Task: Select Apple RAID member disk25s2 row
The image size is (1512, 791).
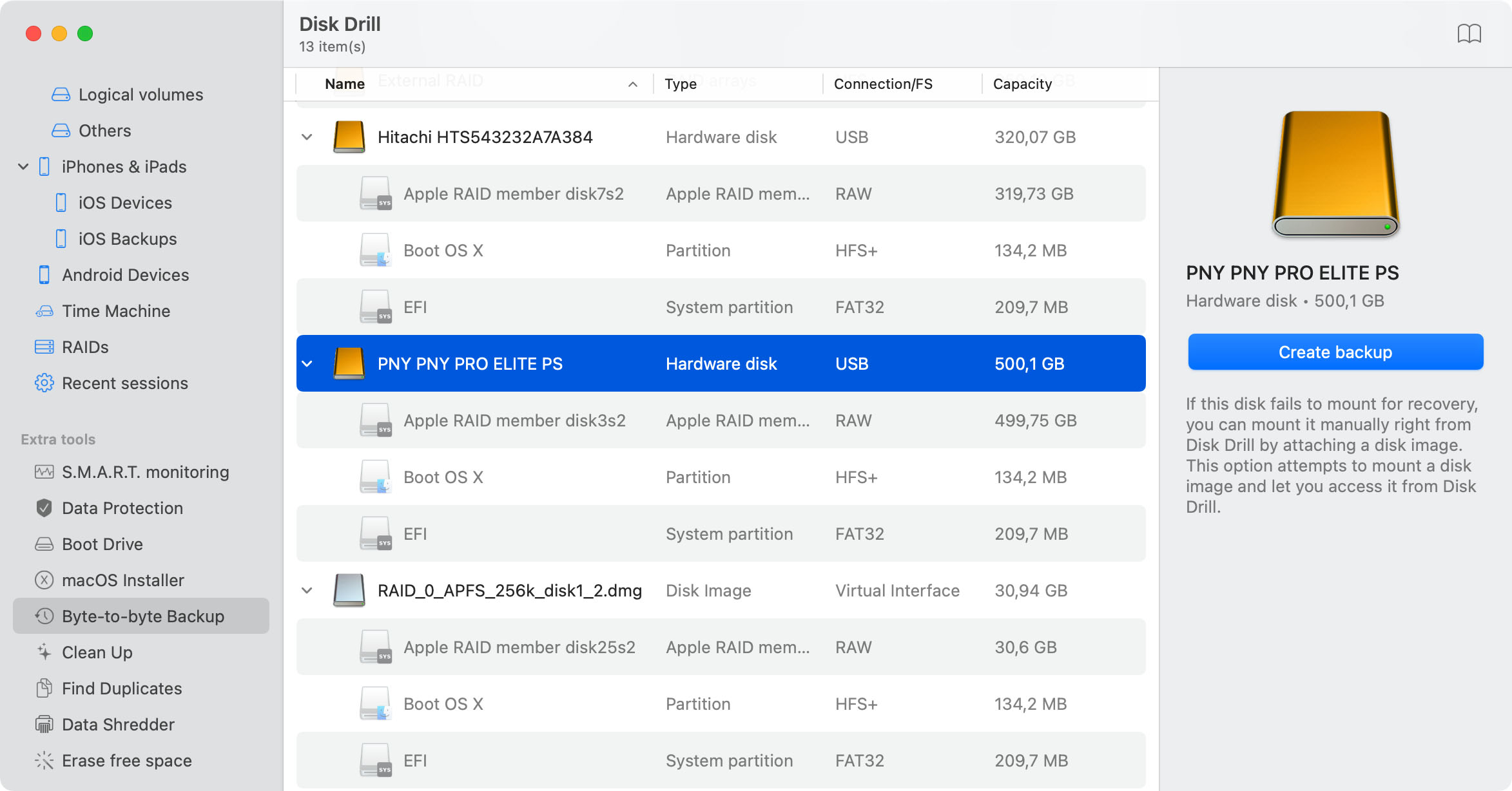Action: point(721,647)
